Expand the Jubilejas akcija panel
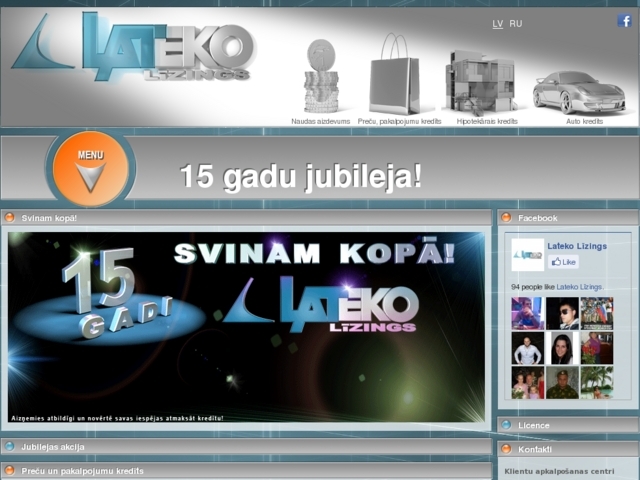Image resolution: width=640 pixels, height=480 pixels. (247, 447)
